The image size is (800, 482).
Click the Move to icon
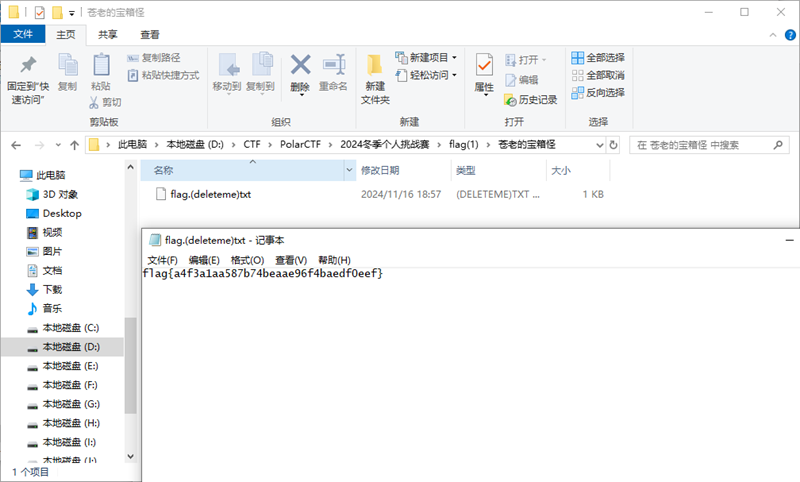[227, 66]
